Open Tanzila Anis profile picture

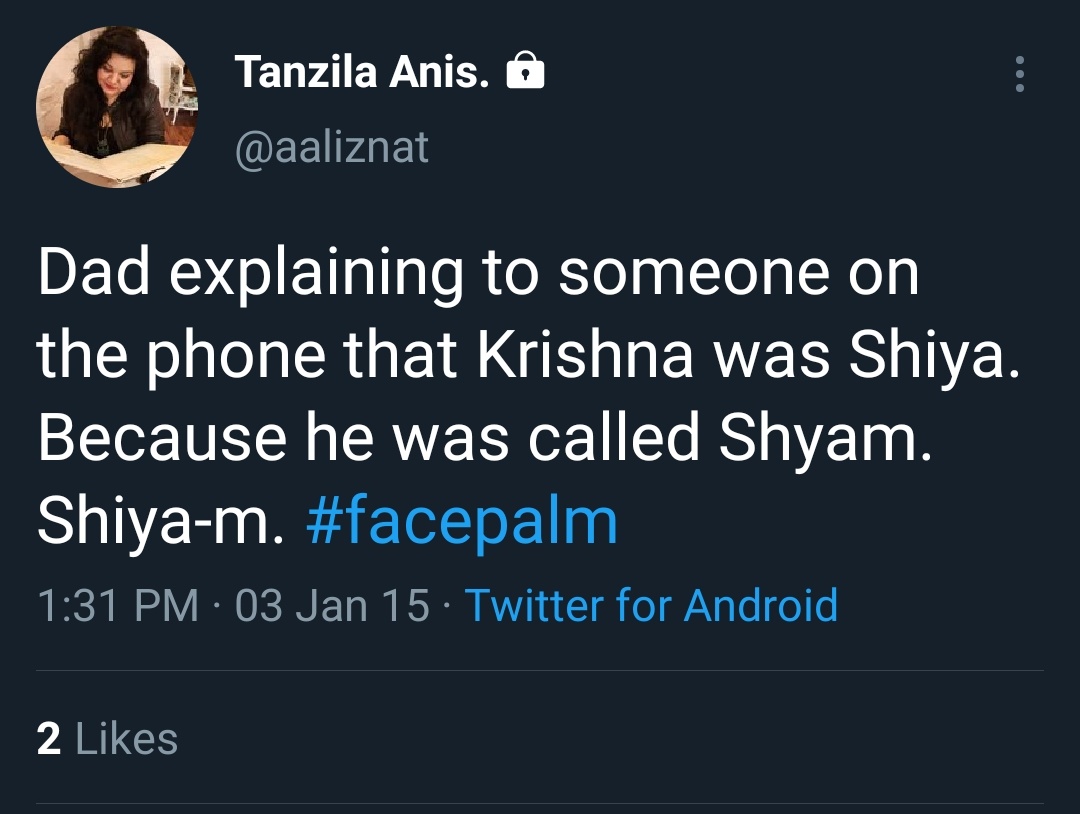click(x=116, y=107)
